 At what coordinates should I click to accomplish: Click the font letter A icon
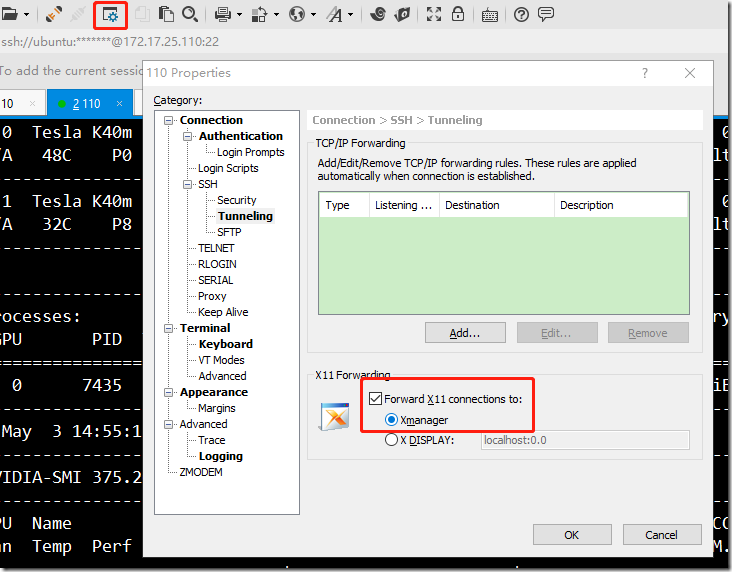(x=334, y=14)
